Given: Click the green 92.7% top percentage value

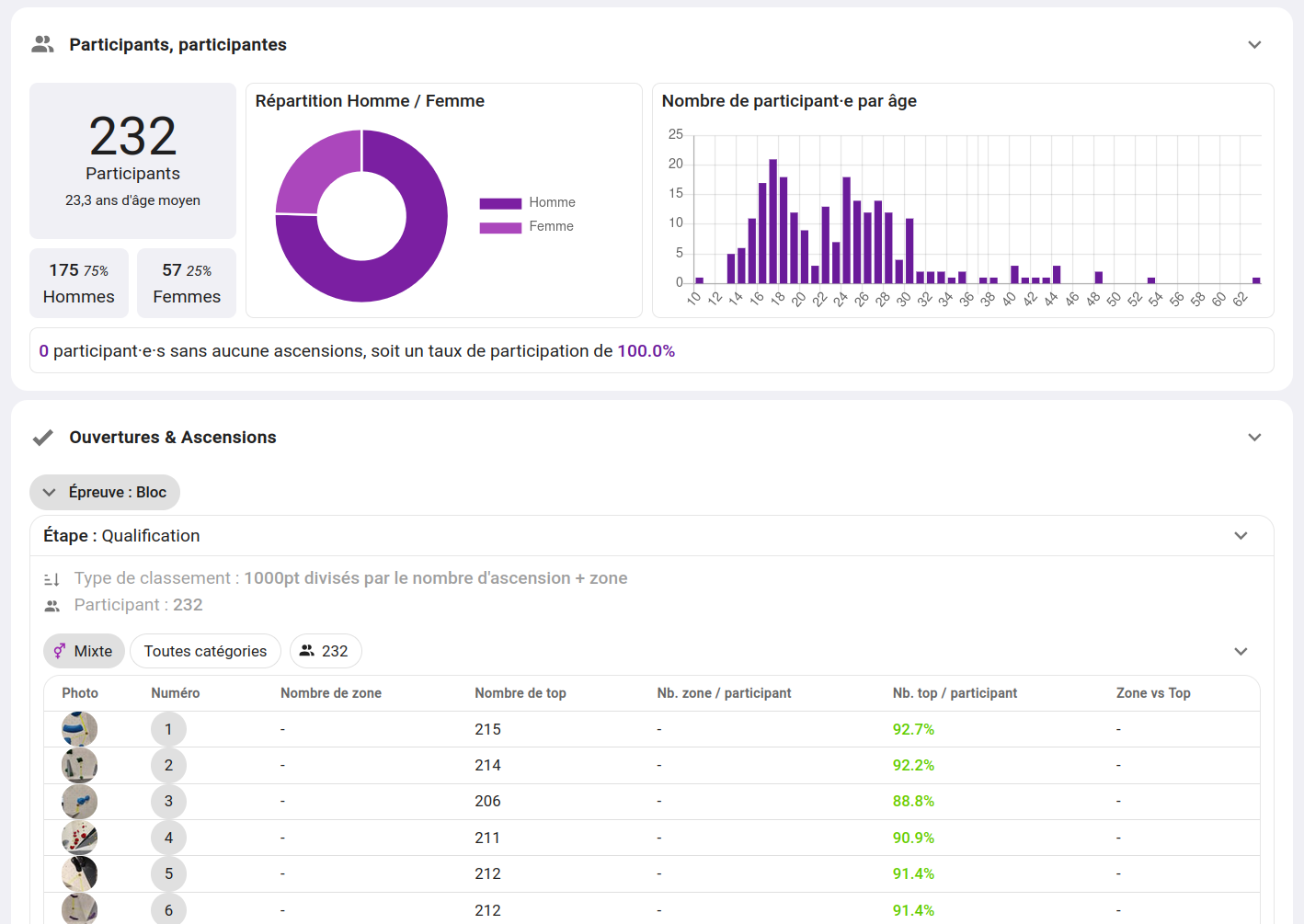Looking at the screenshot, I should (x=913, y=728).
